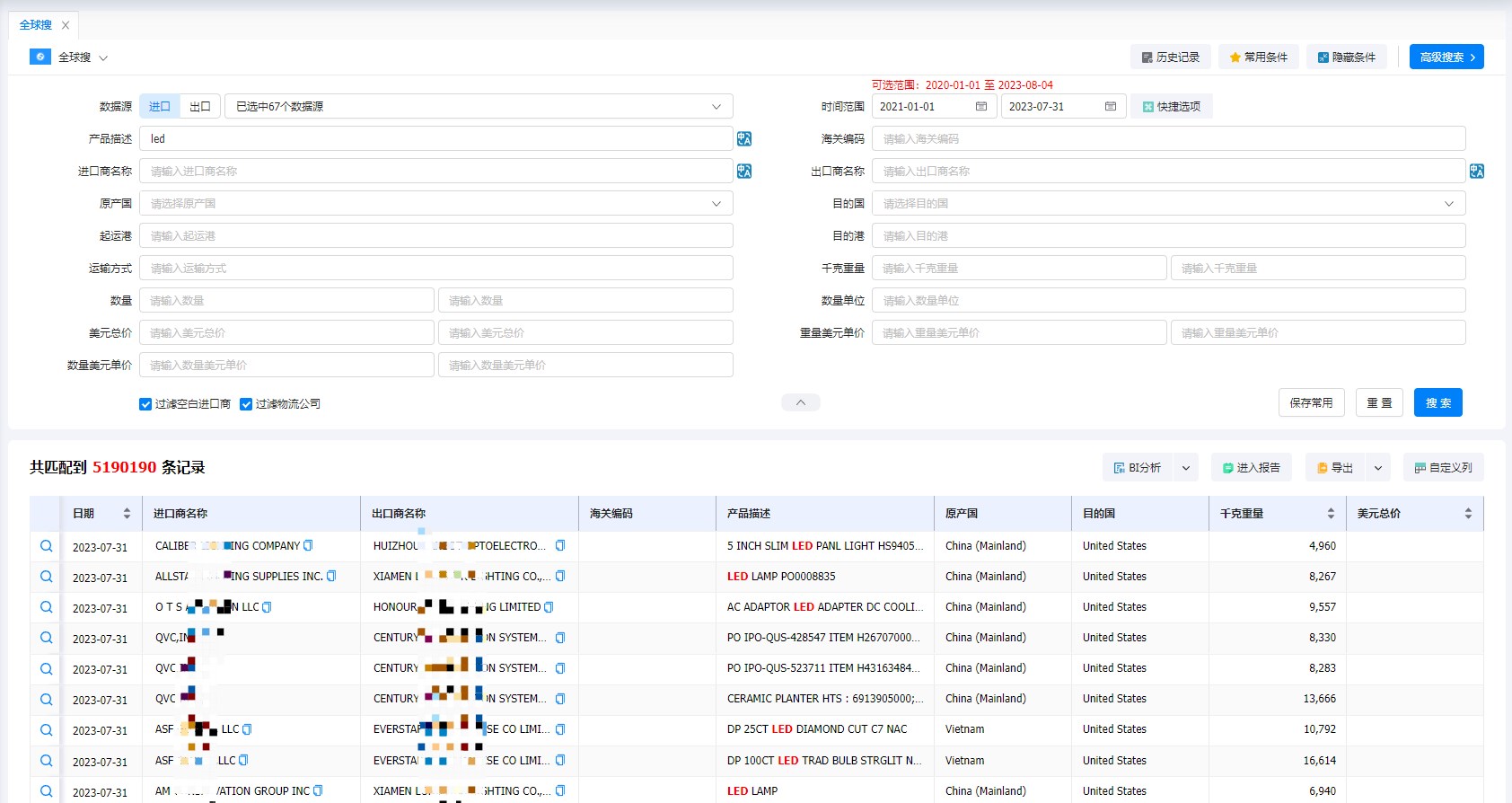This screenshot has width=1512, height=803.
Task: Click BI分析 button
Action: [x=1138, y=468]
